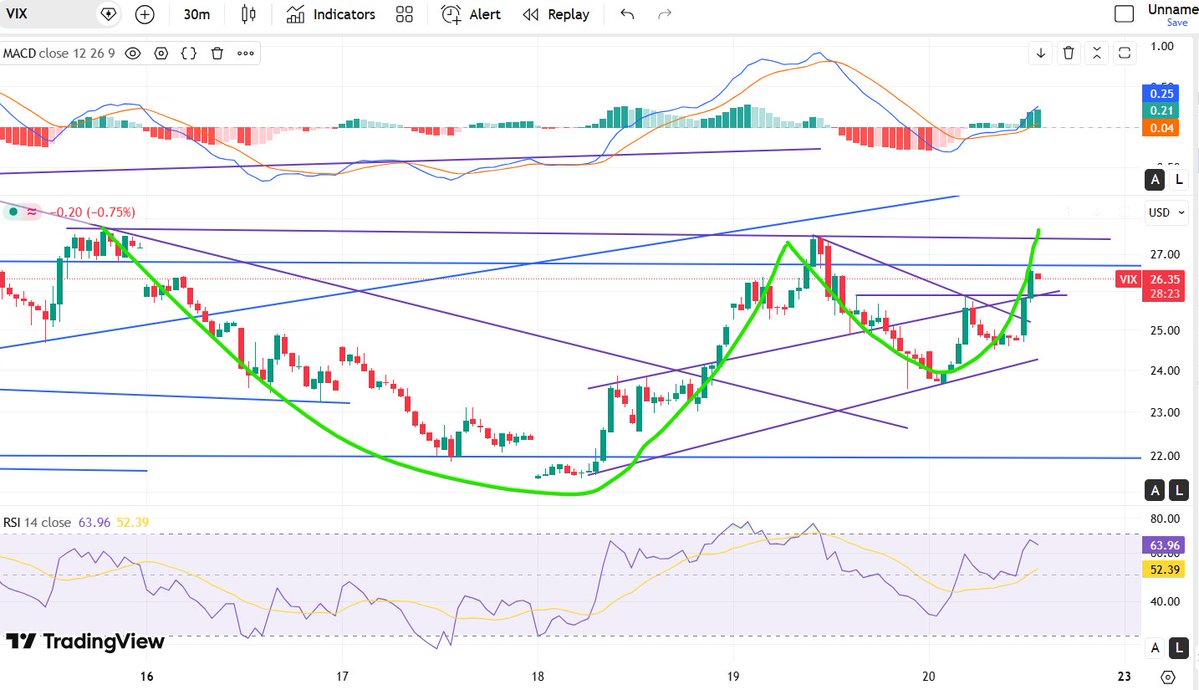Open the layout setup square icon
Image resolution: width=1199 pixels, height=690 pixels.
tap(1124, 14)
